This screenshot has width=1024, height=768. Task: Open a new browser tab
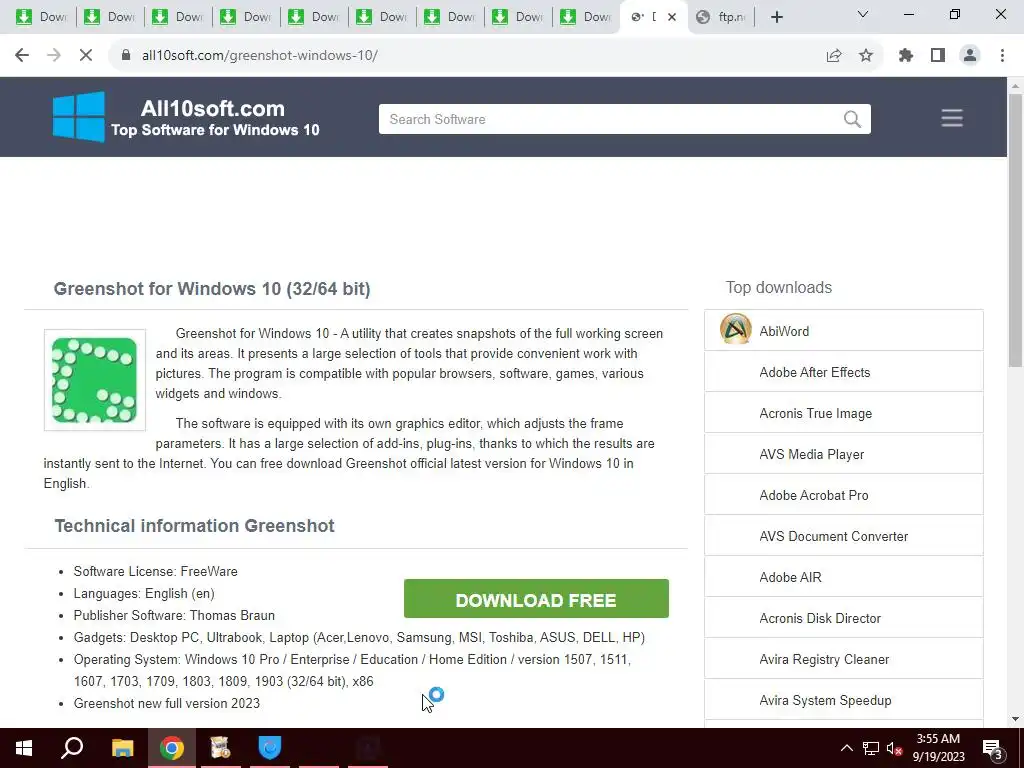(776, 17)
